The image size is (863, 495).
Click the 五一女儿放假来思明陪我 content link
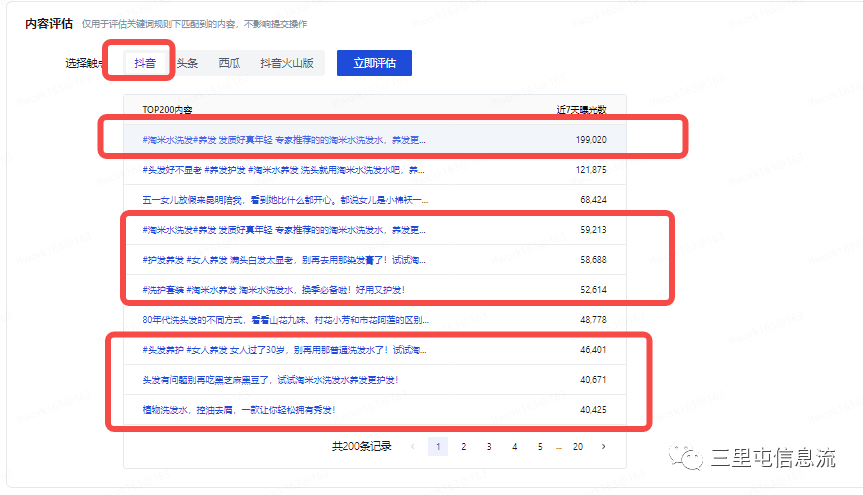click(x=285, y=200)
